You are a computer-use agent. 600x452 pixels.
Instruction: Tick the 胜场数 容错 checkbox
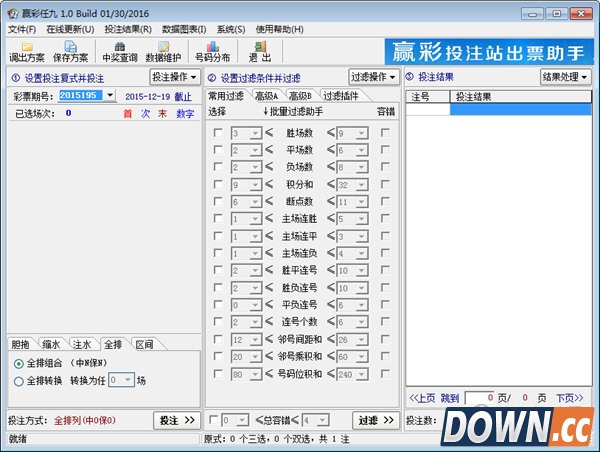[385, 133]
